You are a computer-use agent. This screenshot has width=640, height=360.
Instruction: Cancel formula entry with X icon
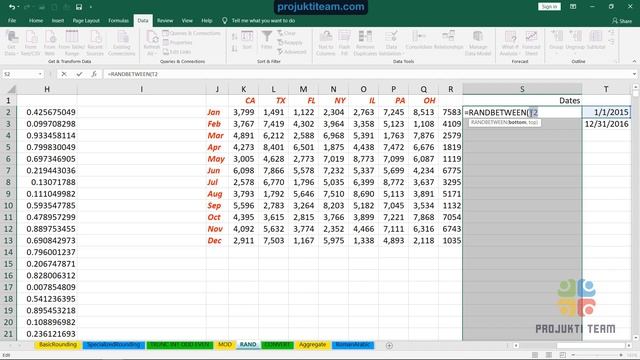(64, 74)
